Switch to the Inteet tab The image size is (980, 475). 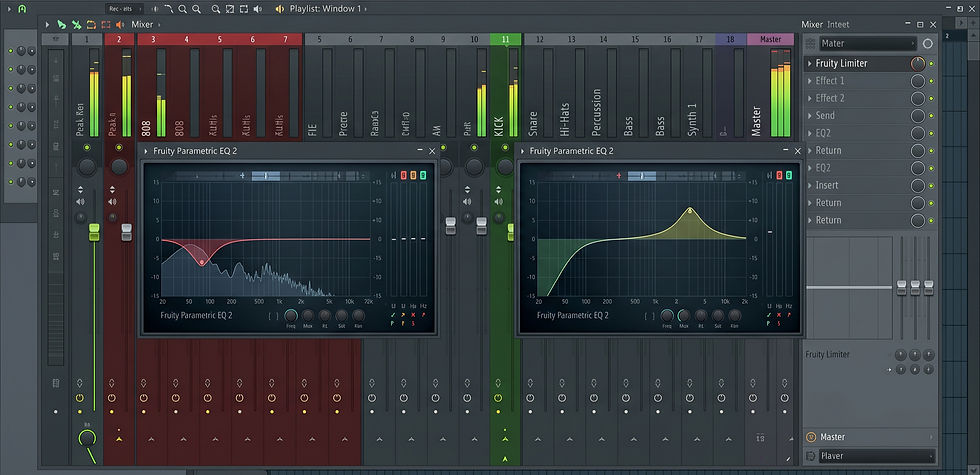click(x=838, y=24)
